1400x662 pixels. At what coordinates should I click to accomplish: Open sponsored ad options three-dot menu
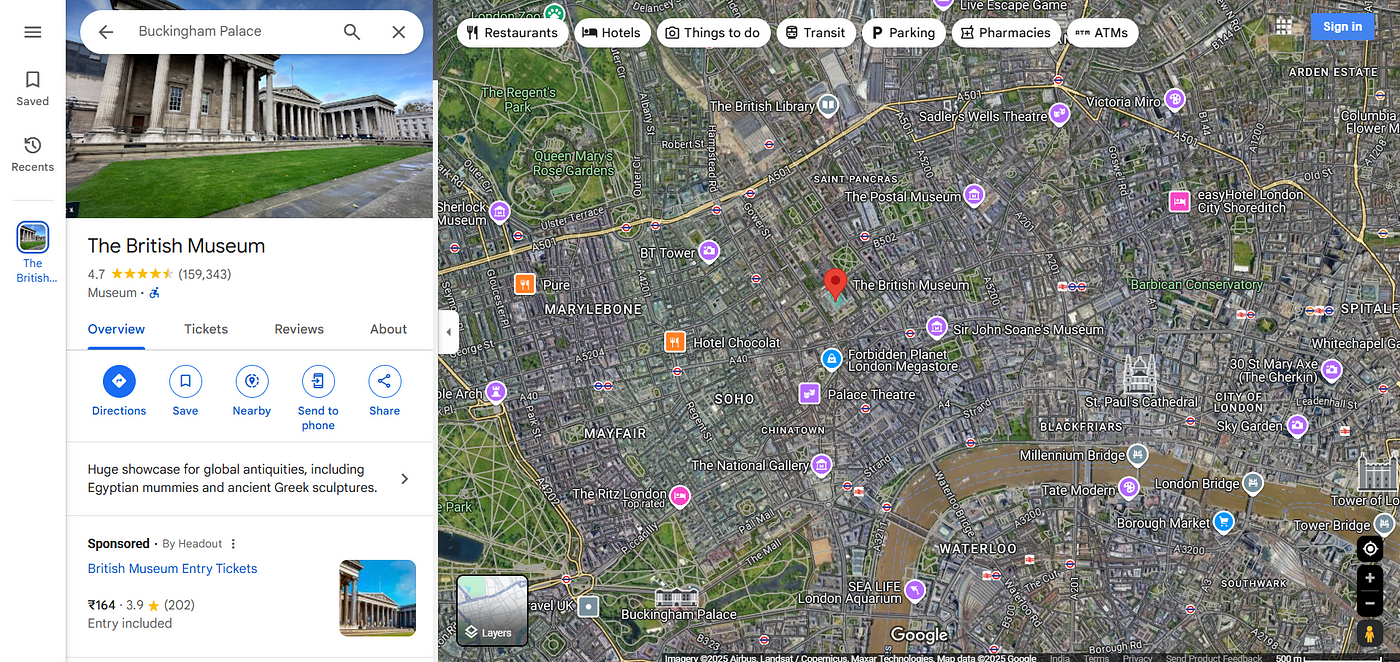coord(233,544)
